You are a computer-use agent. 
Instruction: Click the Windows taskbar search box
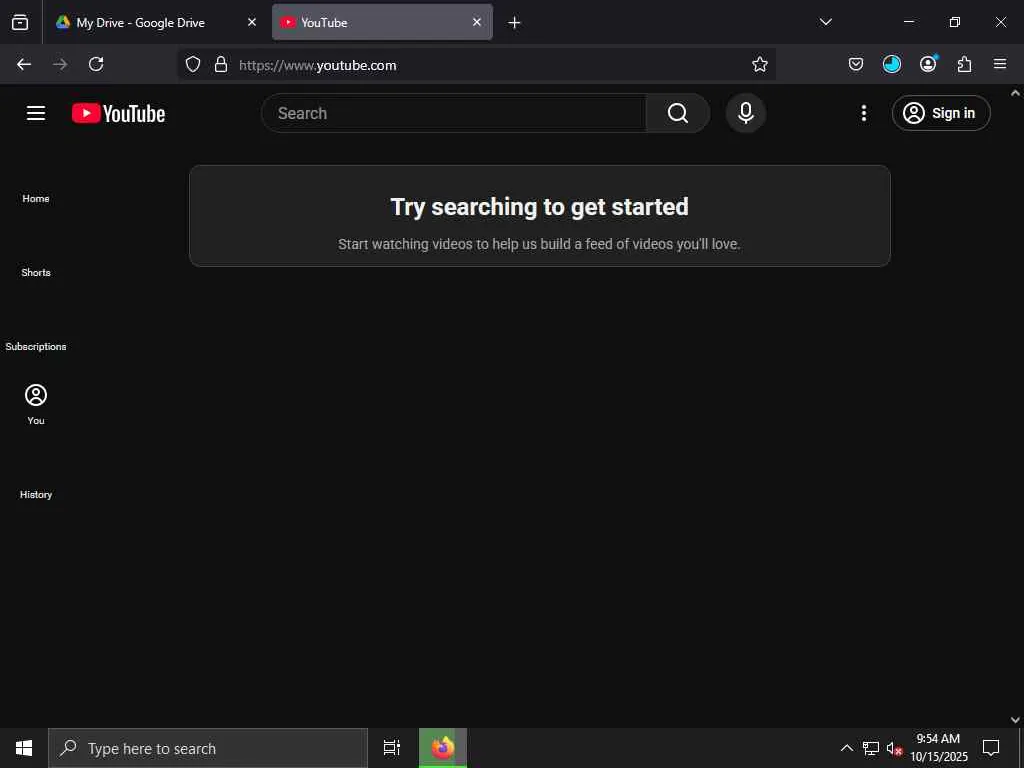click(208, 748)
